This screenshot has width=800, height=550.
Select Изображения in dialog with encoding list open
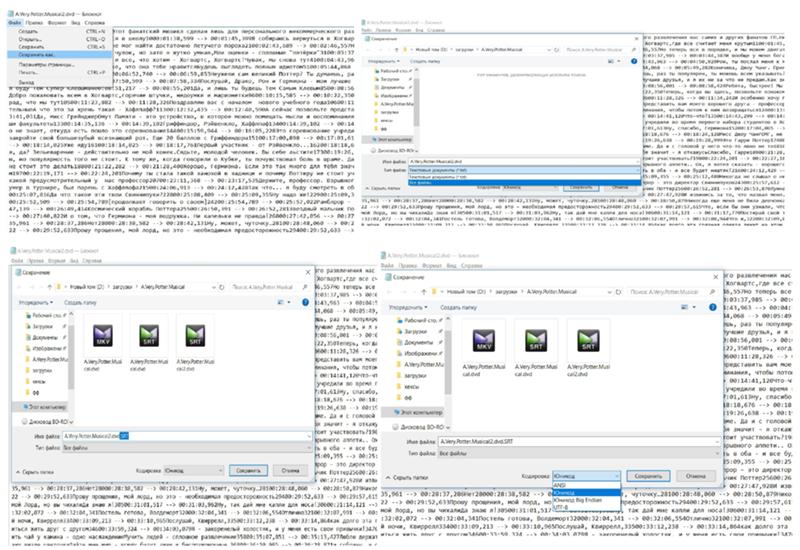point(420,353)
